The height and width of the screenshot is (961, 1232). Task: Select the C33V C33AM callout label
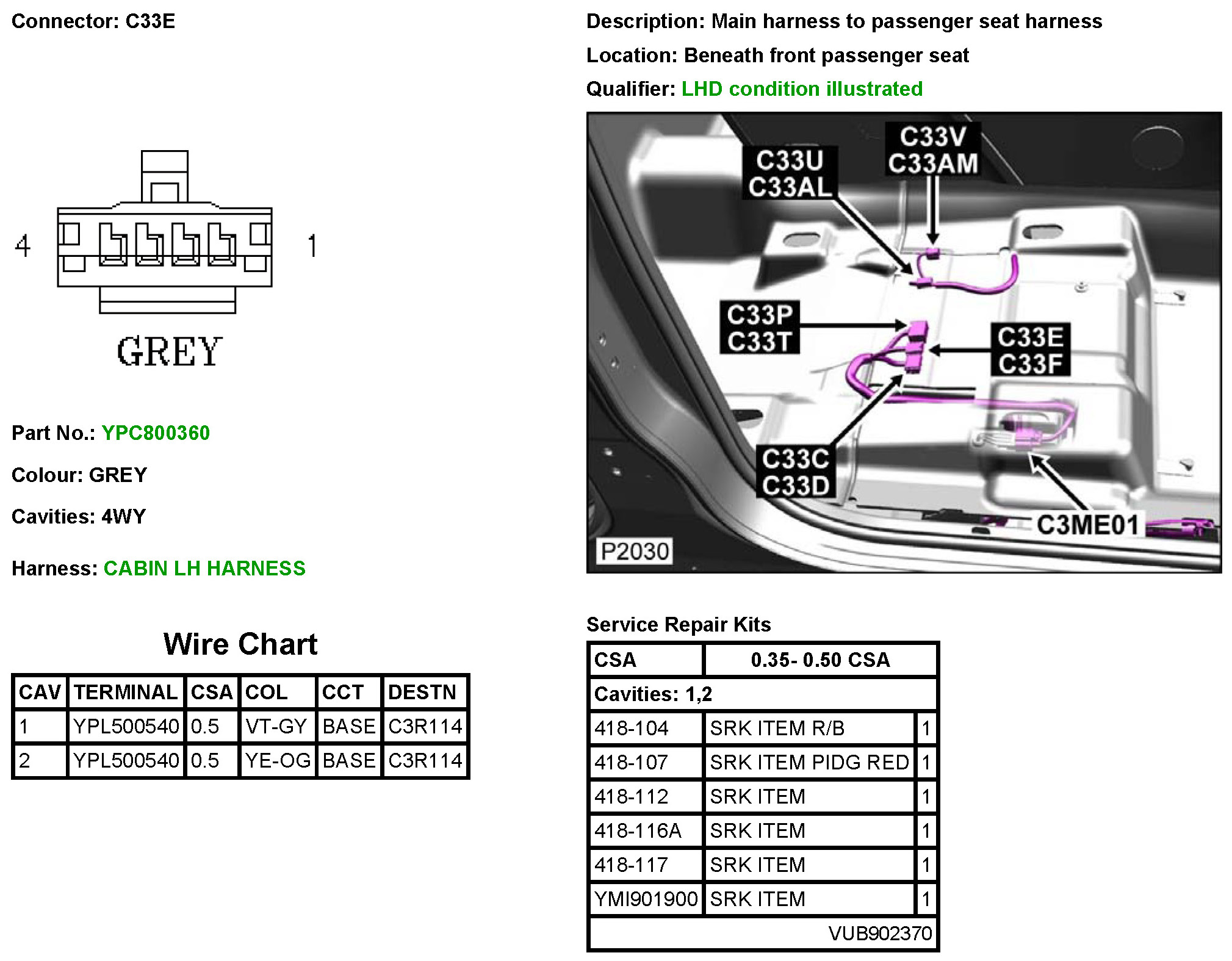point(932,150)
